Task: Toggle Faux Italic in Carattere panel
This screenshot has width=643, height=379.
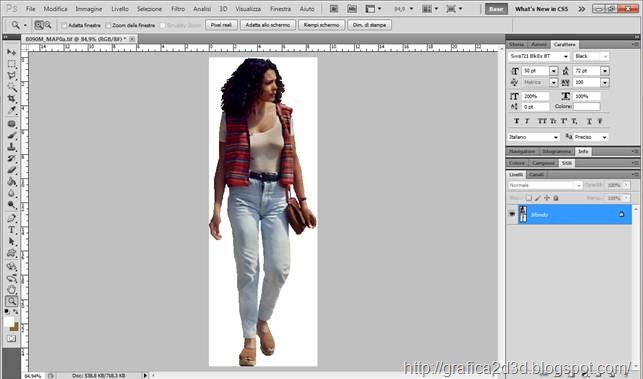Action: (x=527, y=121)
